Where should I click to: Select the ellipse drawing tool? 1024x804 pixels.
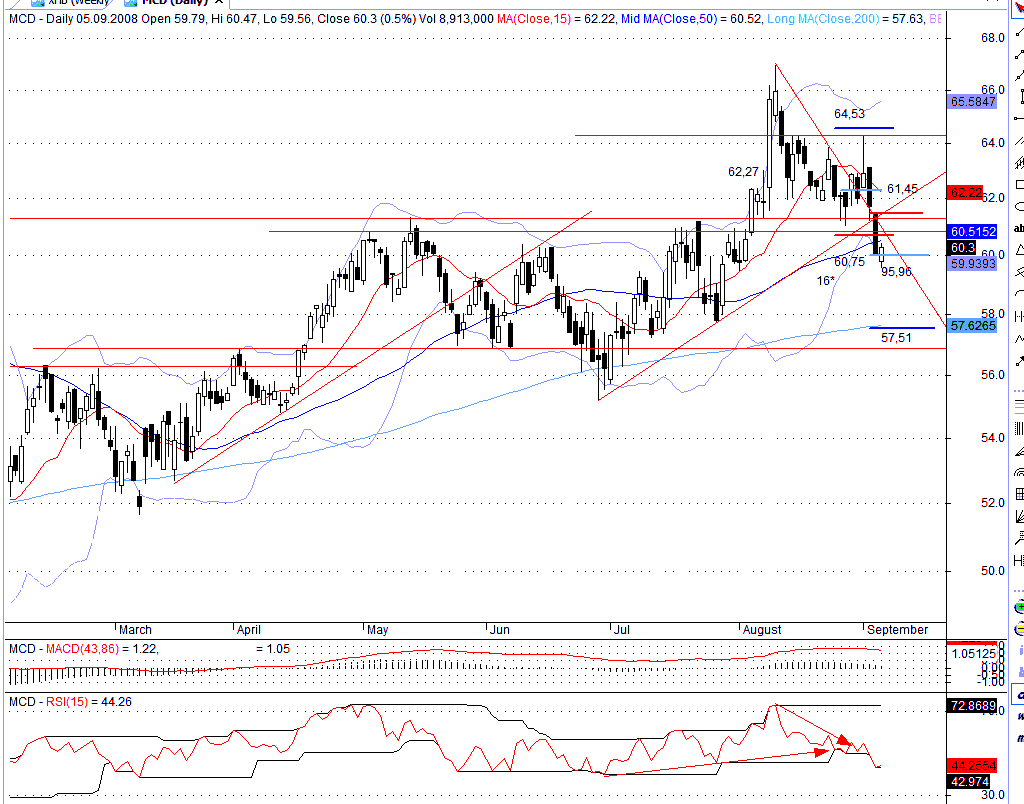click(1019, 206)
